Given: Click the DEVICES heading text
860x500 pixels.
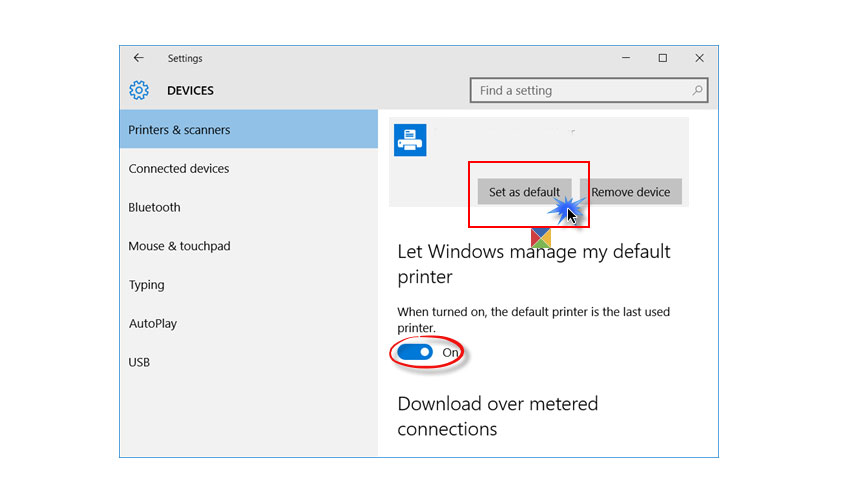Looking at the screenshot, I should pos(190,90).
